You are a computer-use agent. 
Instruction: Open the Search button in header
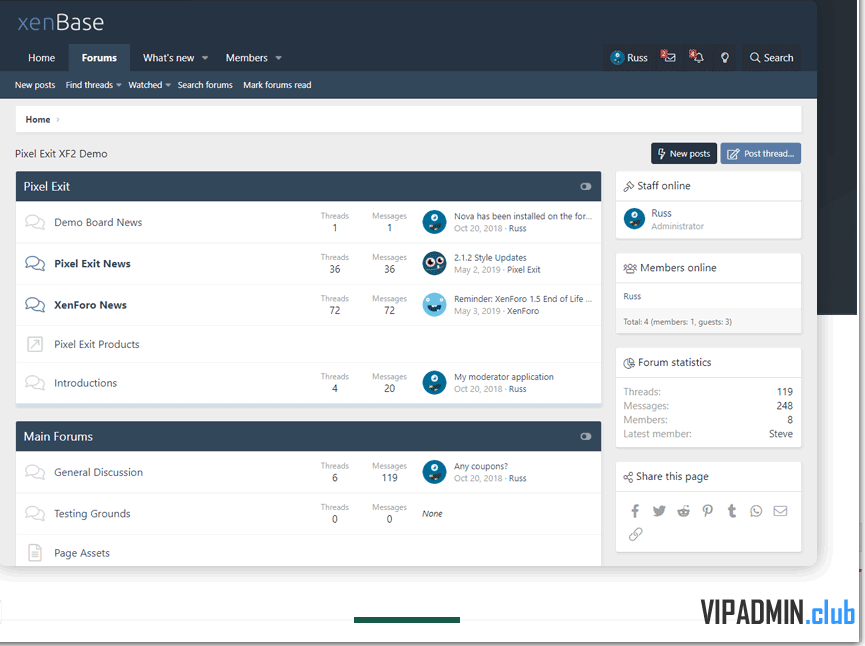(x=771, y=58)
